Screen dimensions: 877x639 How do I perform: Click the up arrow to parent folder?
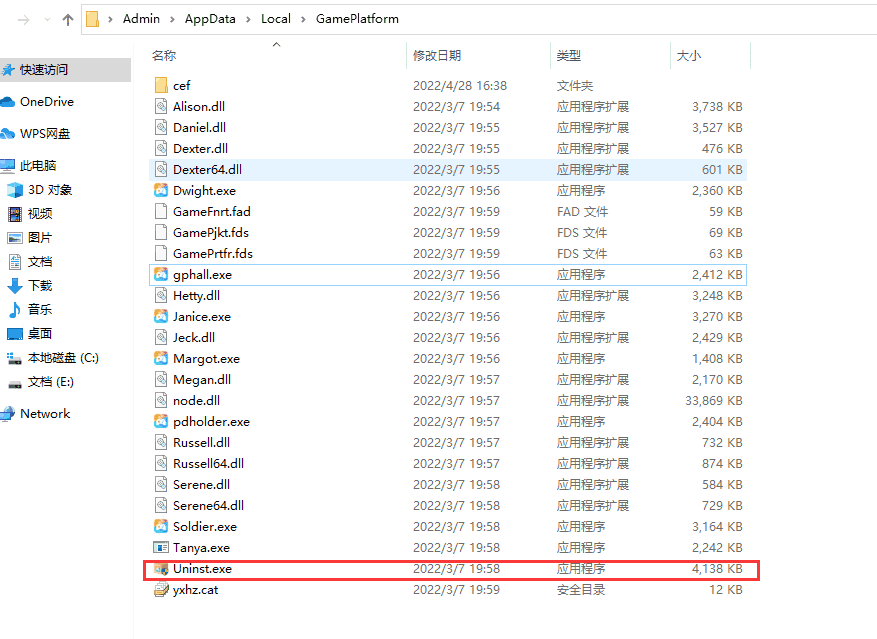[x=67, y=18]
